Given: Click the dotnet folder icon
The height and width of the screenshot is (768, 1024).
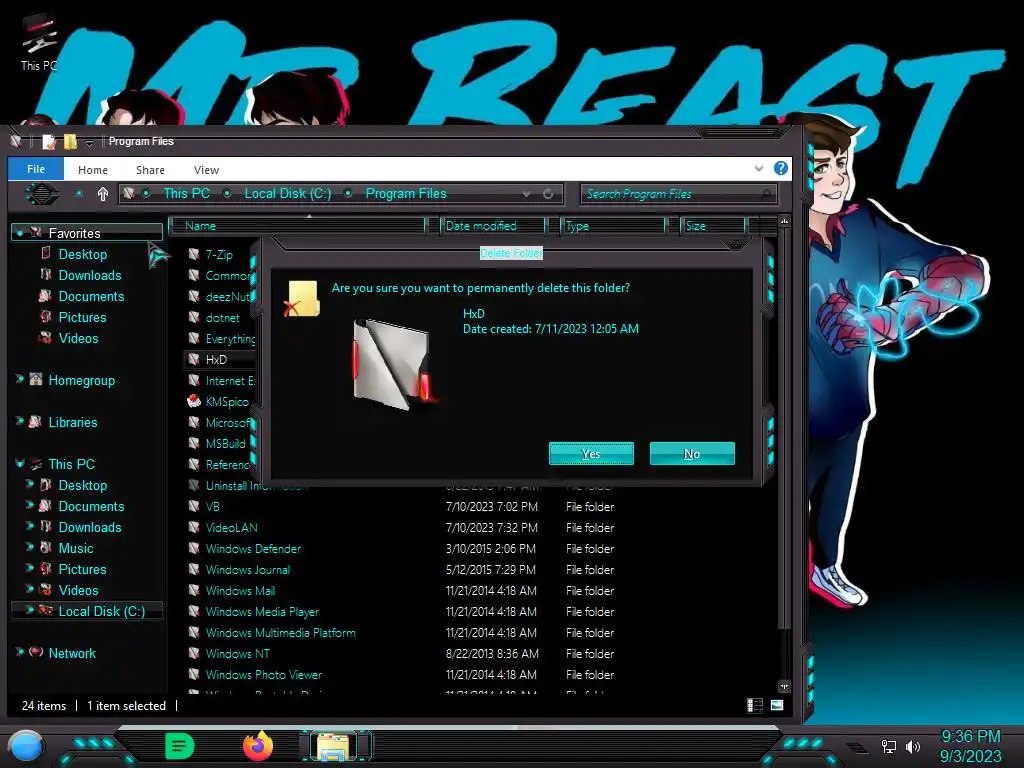Looking at the screenshot, I should pos(194,317).
